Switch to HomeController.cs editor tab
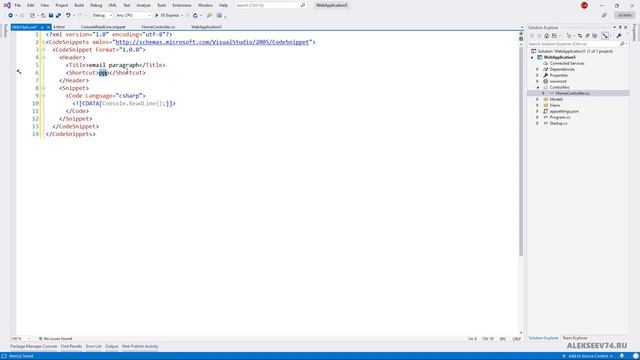640x360 pixels. [158, 27]
